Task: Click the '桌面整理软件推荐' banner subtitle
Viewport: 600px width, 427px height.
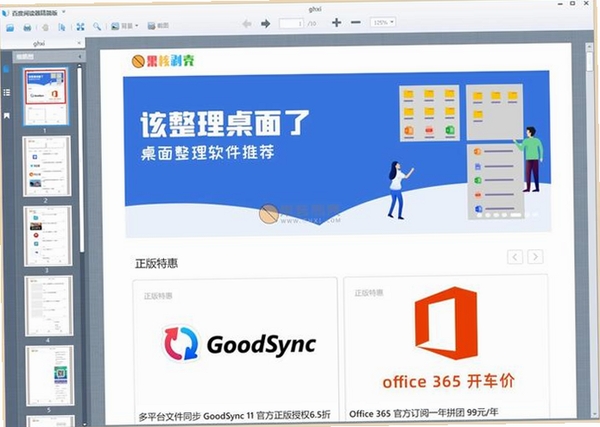Action: click(x=207, y=153)
